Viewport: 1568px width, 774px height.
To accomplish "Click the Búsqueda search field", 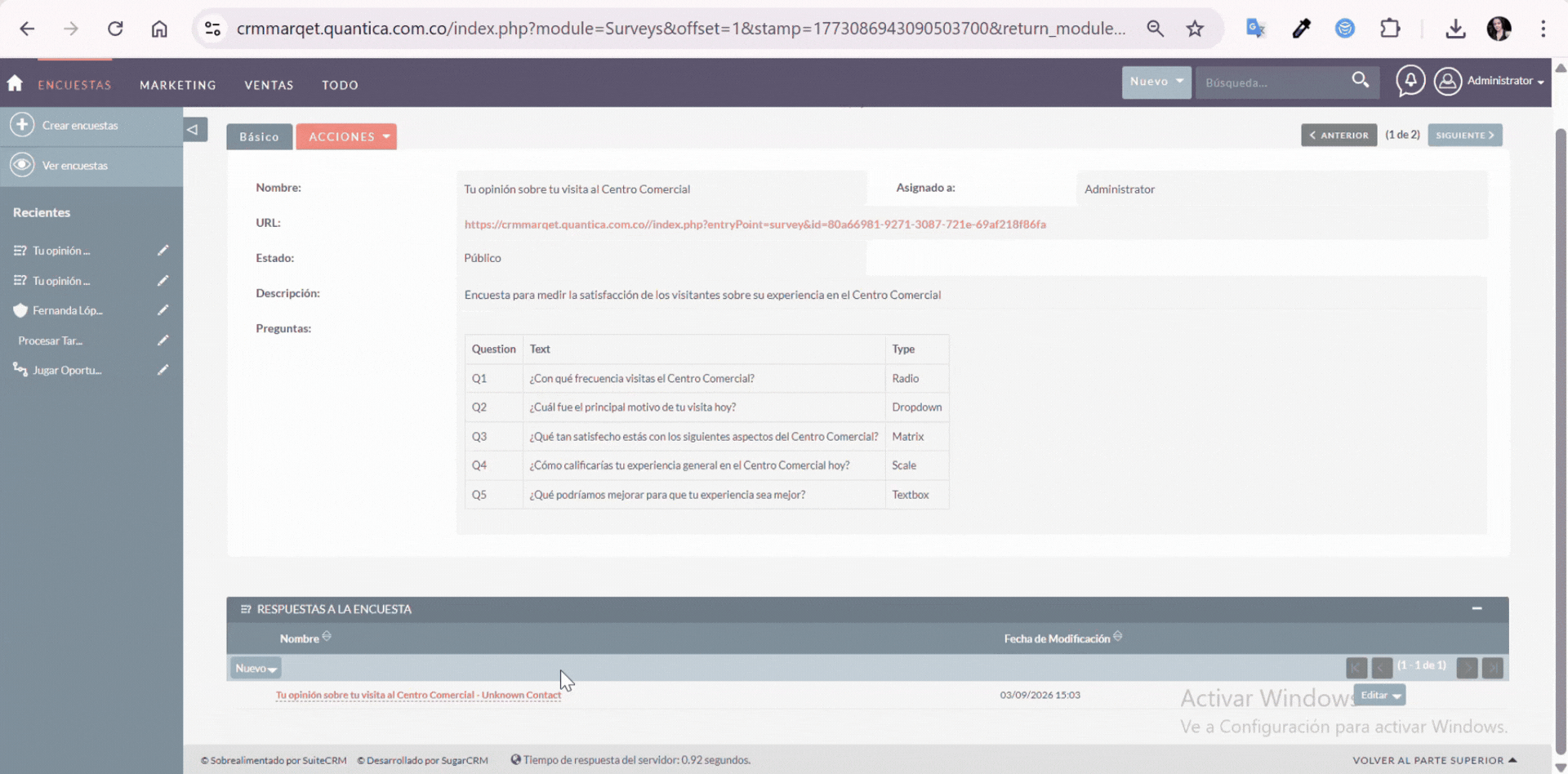I will pos(1270,82).
